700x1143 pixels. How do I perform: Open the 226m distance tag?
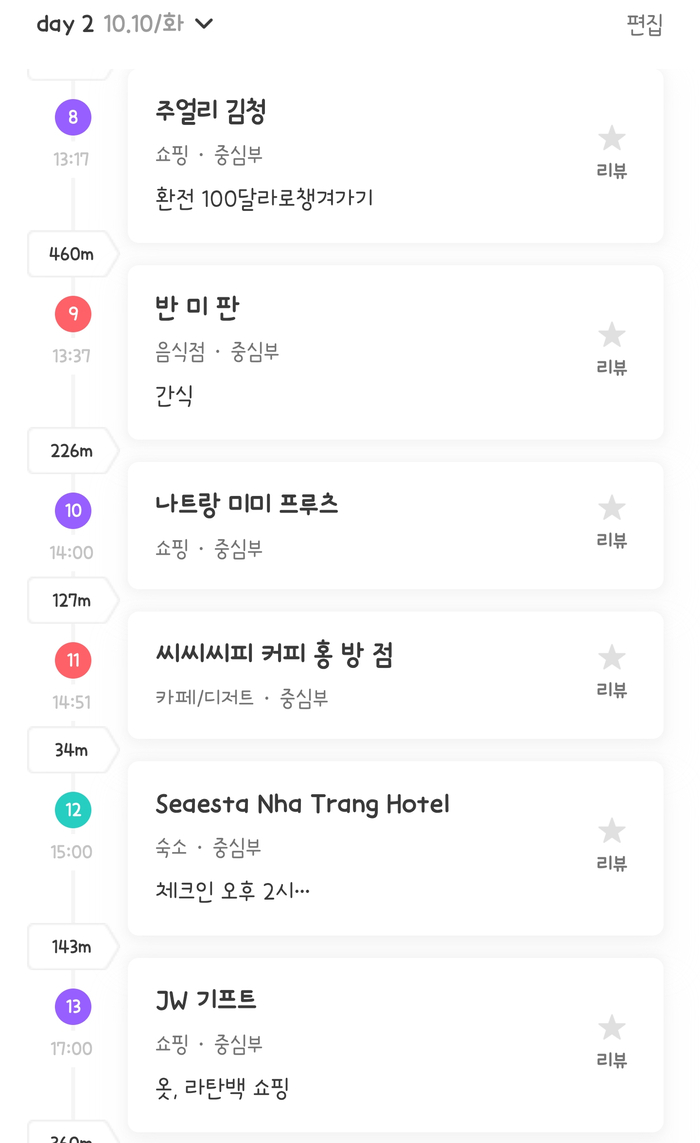72,451
